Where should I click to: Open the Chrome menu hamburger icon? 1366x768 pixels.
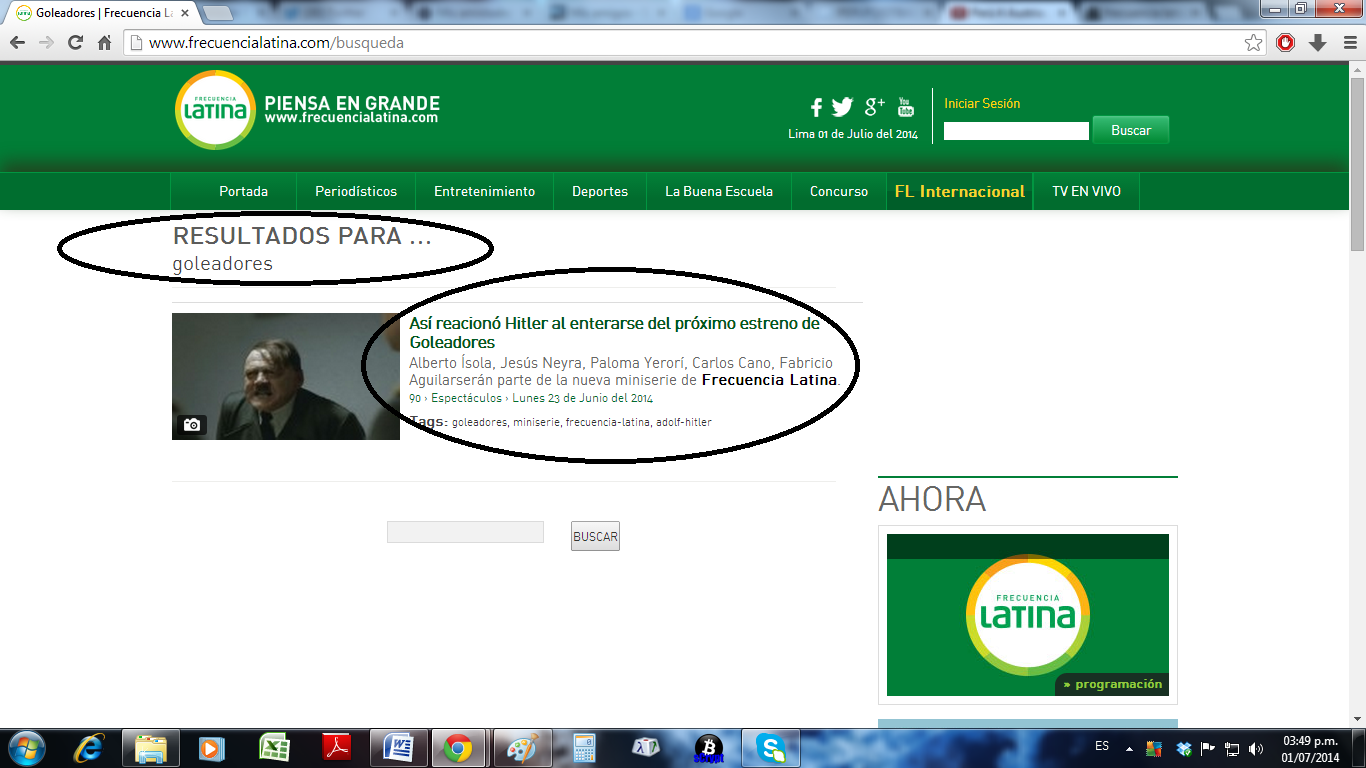pos(1348,43)
